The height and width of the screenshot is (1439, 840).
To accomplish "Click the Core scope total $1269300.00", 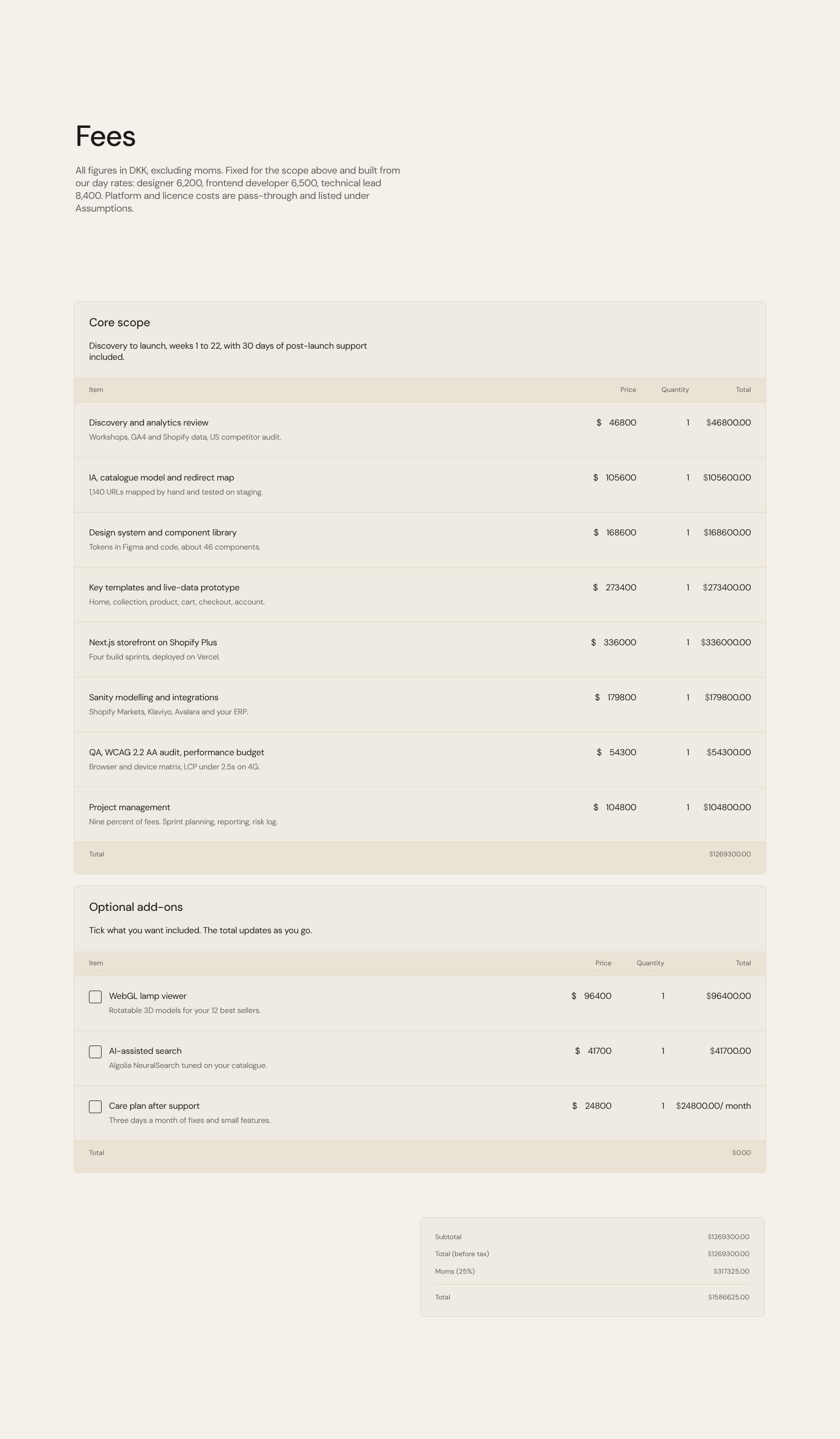I will (730, 854).
